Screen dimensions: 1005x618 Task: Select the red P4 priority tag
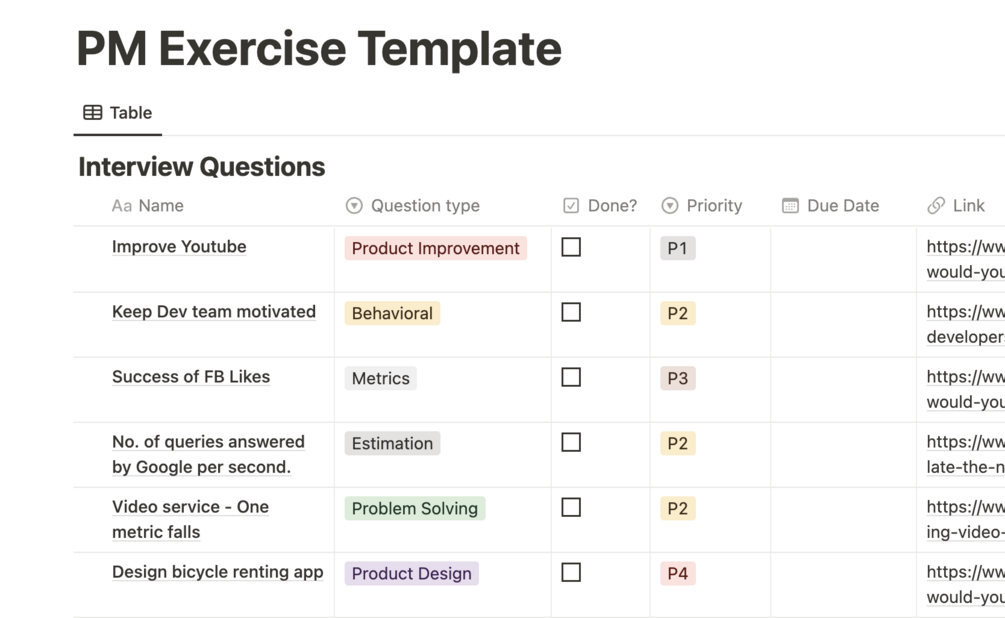[677, 574]
